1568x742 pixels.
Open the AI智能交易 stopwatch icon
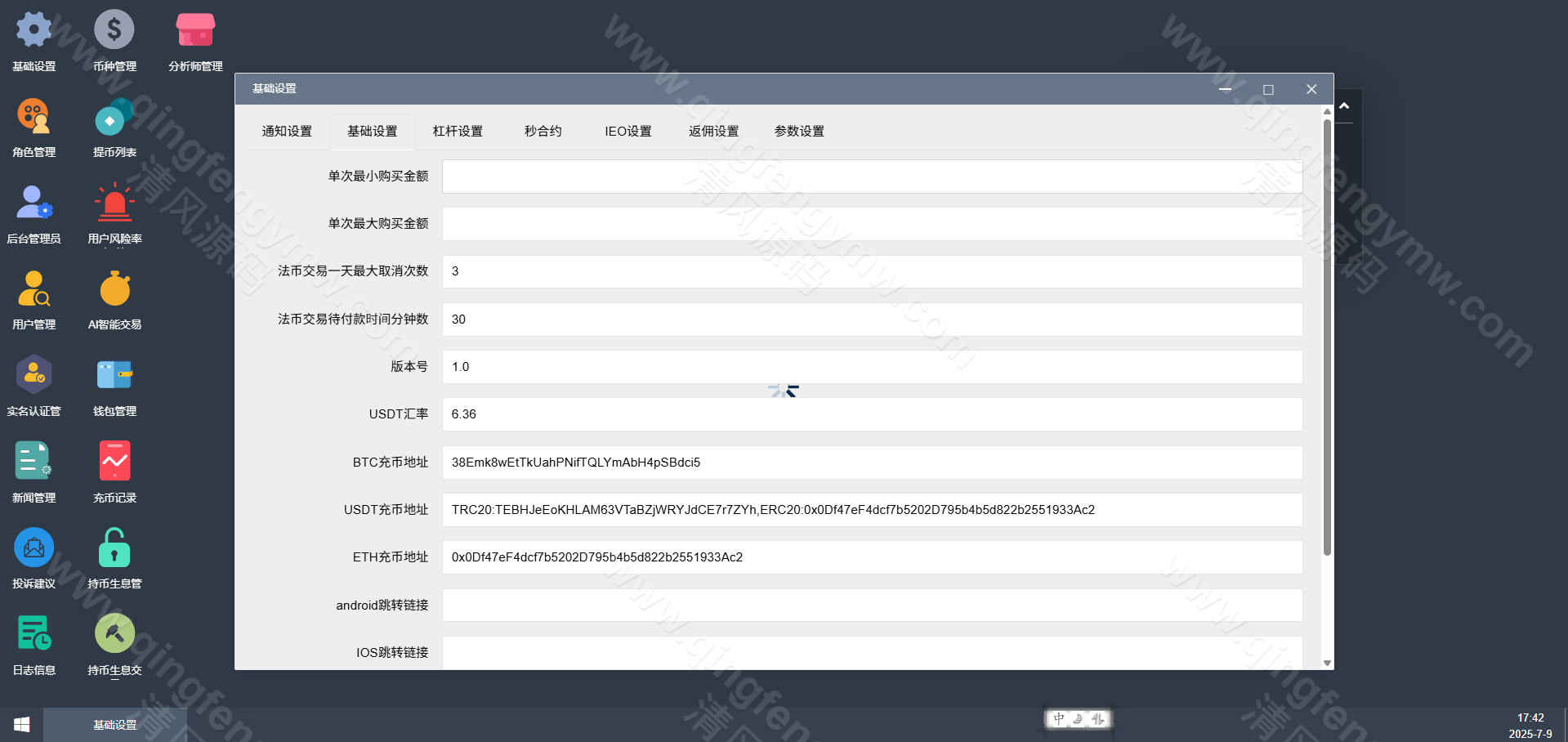coord(114,288)
